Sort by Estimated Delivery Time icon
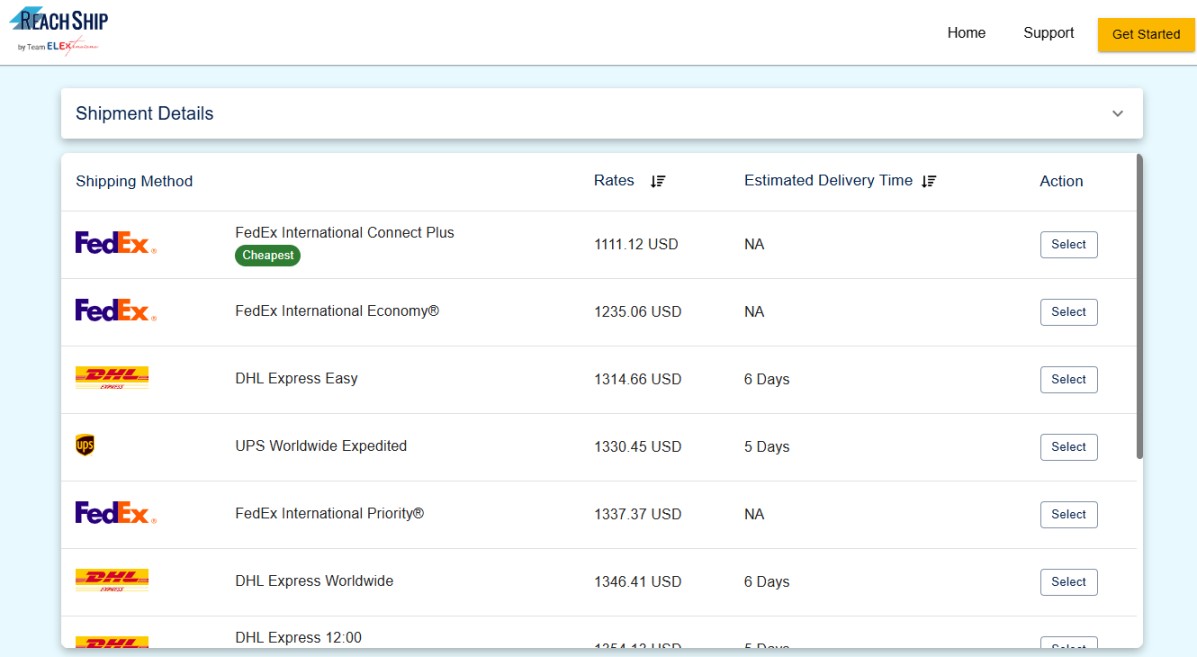Image resolution: width=1197 pixels, height=657 pixels. point(928,181)
